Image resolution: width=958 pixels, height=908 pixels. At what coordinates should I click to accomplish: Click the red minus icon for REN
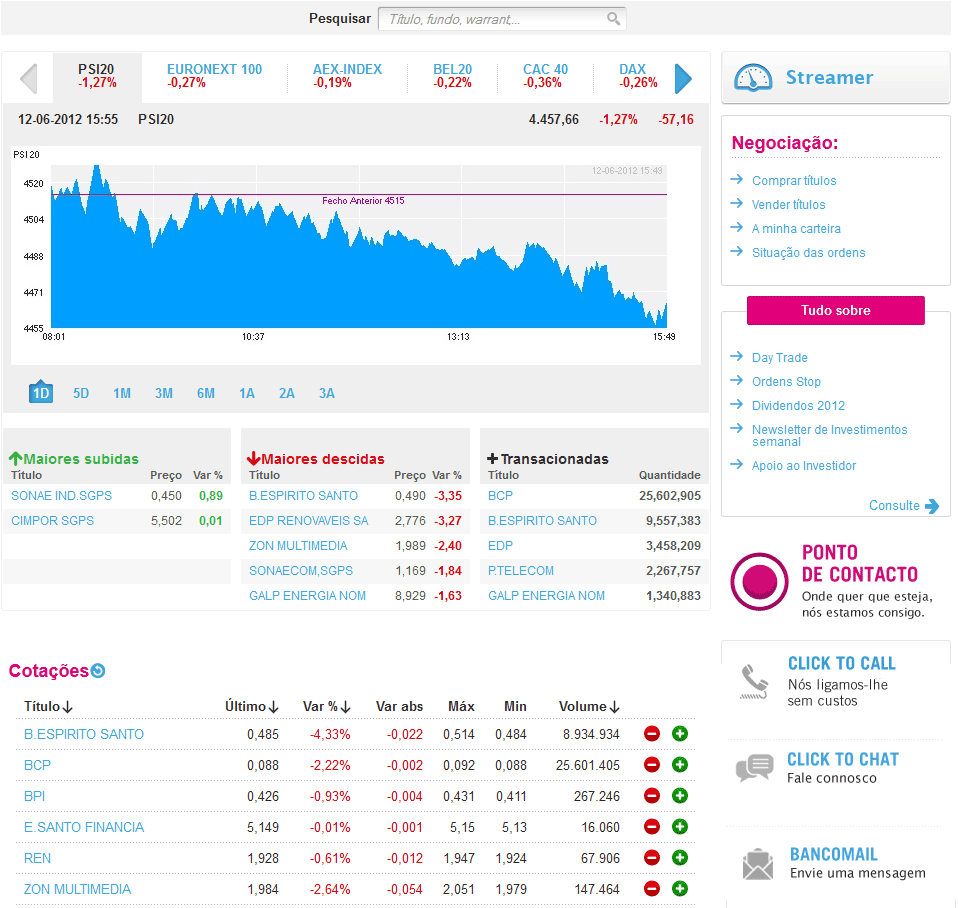652,858
